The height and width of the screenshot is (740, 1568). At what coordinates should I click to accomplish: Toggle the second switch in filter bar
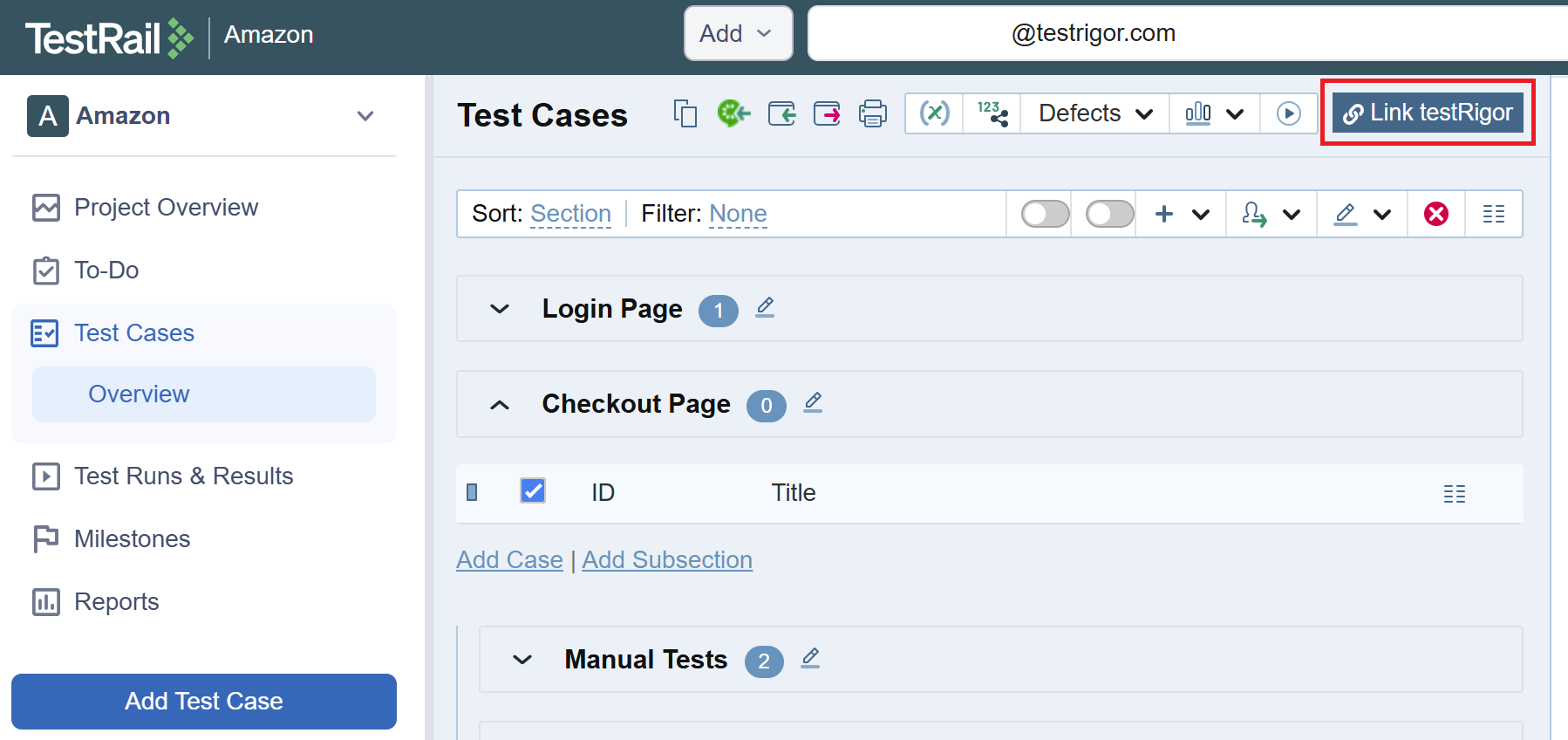click(1109, 214)
